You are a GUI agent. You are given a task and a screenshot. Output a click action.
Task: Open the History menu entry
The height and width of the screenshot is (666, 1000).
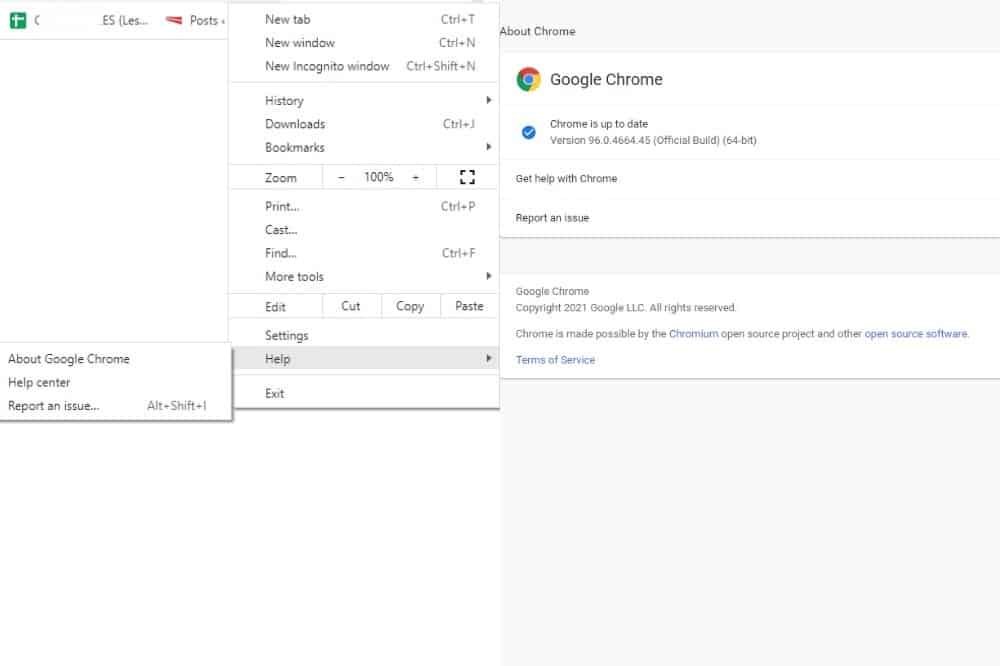(364, 101)
